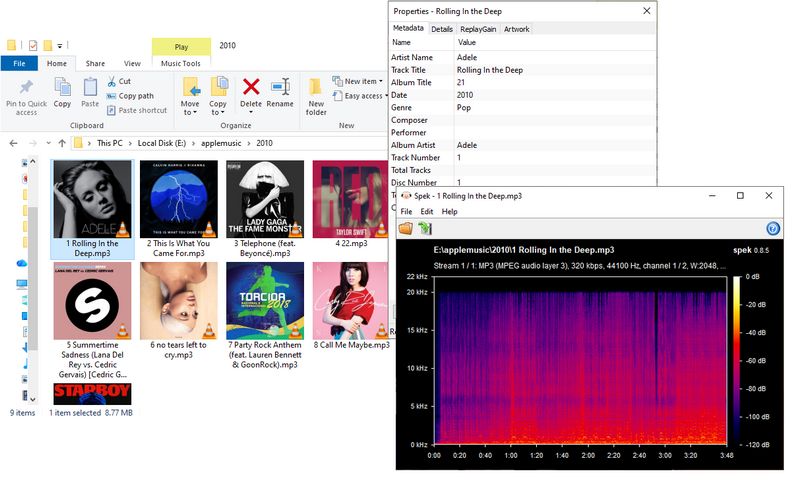Open Spek's Edit menu

427,212
